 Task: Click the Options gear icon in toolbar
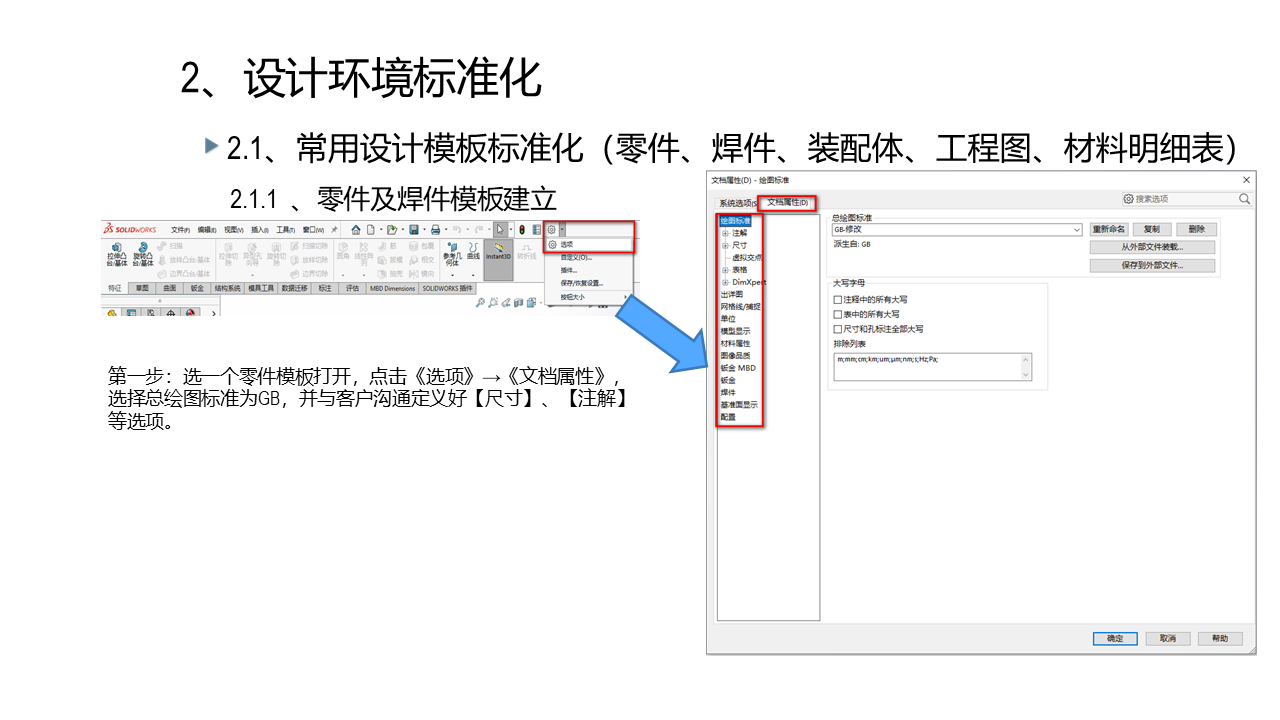click(x=551, y=229)
